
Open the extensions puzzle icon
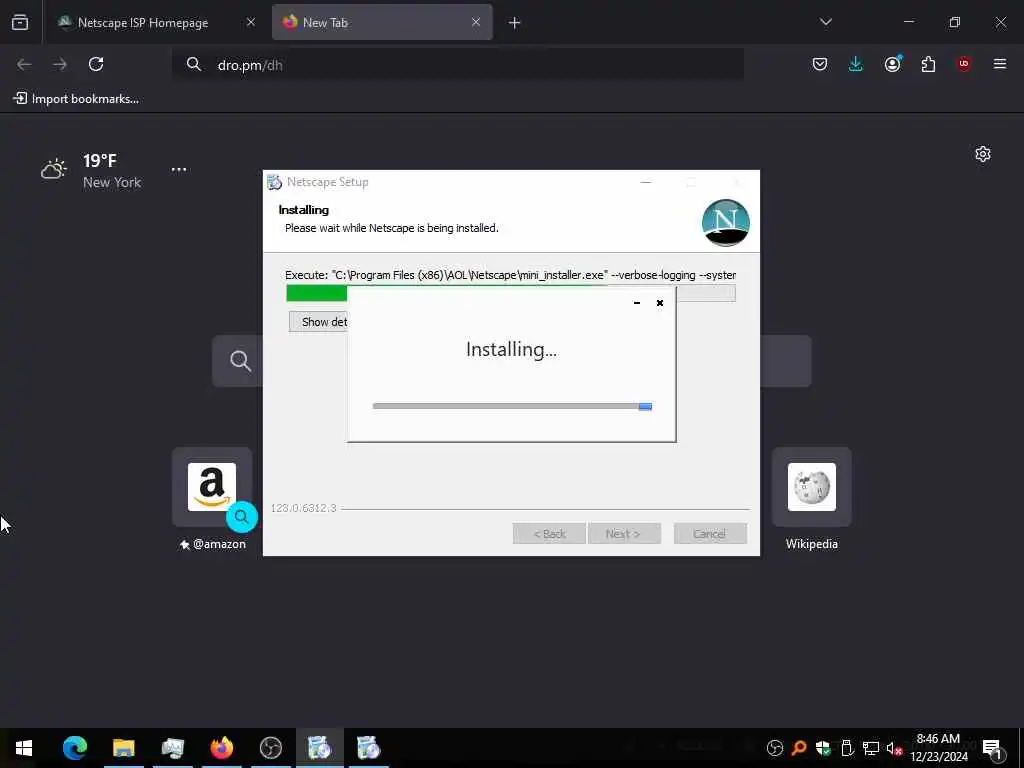click(x=928, y=64)
